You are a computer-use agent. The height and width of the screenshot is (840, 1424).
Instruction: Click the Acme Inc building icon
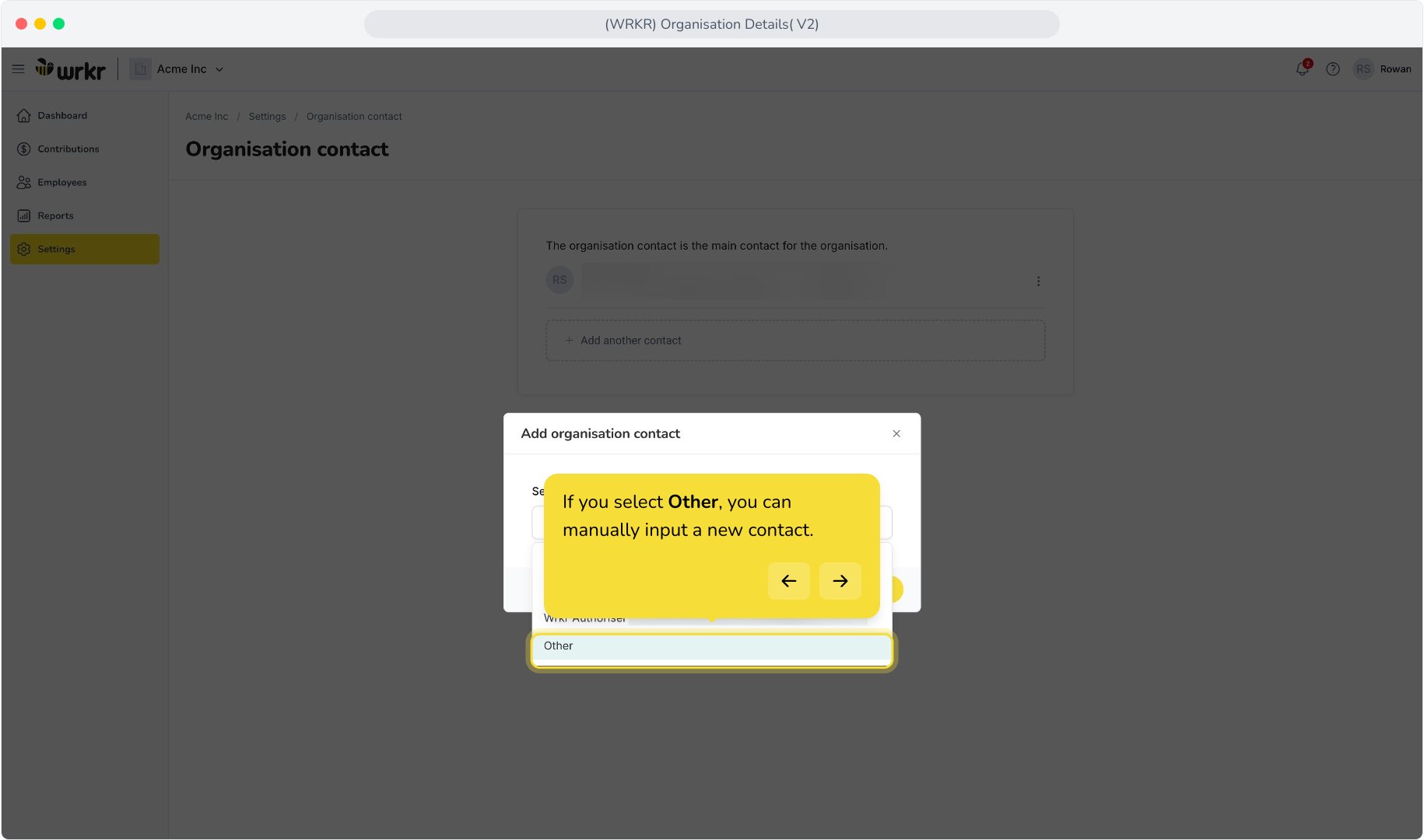[x=140, y=69]
